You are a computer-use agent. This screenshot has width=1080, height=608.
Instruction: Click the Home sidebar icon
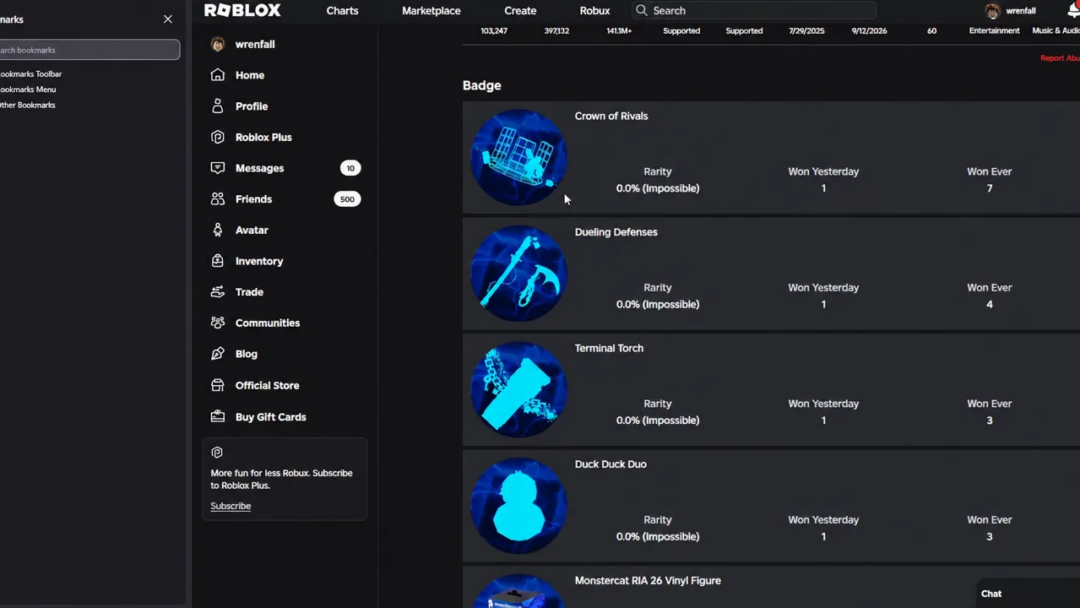coord(218,74)
